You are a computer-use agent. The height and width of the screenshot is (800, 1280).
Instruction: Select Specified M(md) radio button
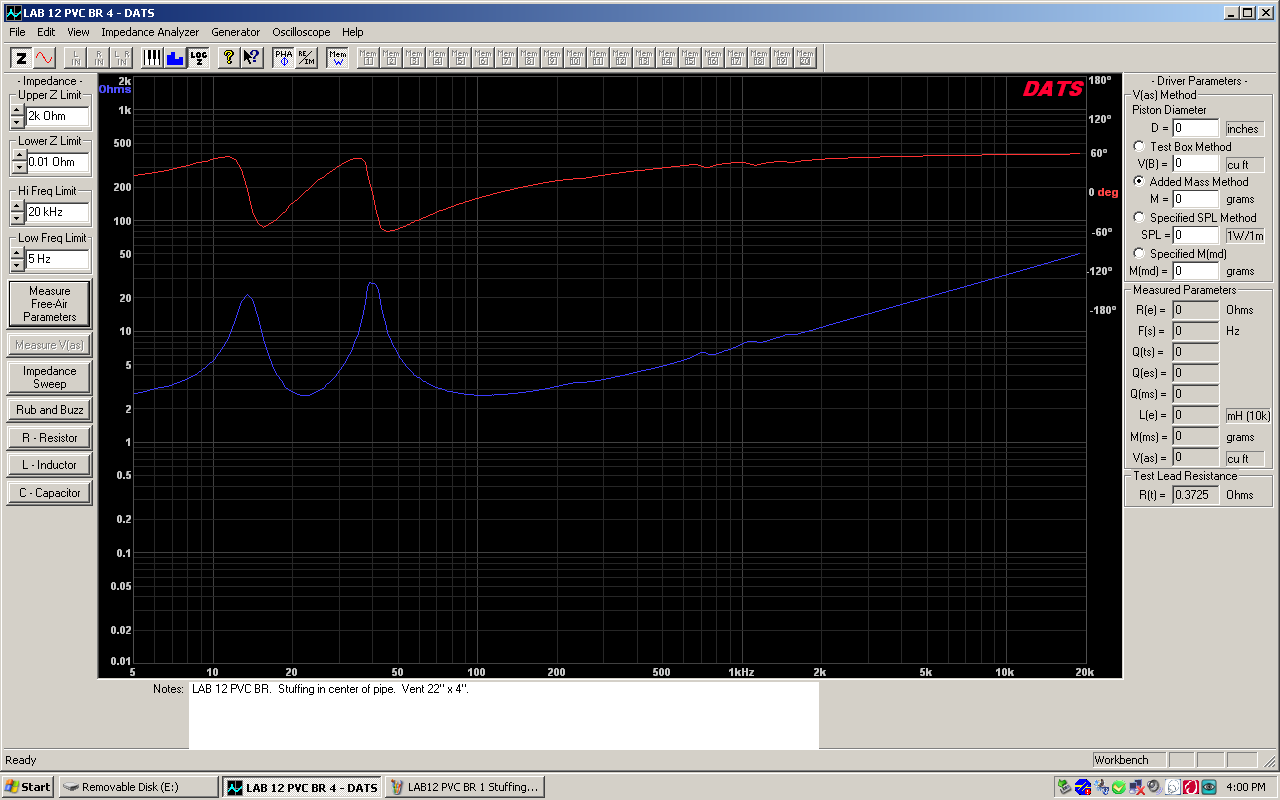[1139, 253]
